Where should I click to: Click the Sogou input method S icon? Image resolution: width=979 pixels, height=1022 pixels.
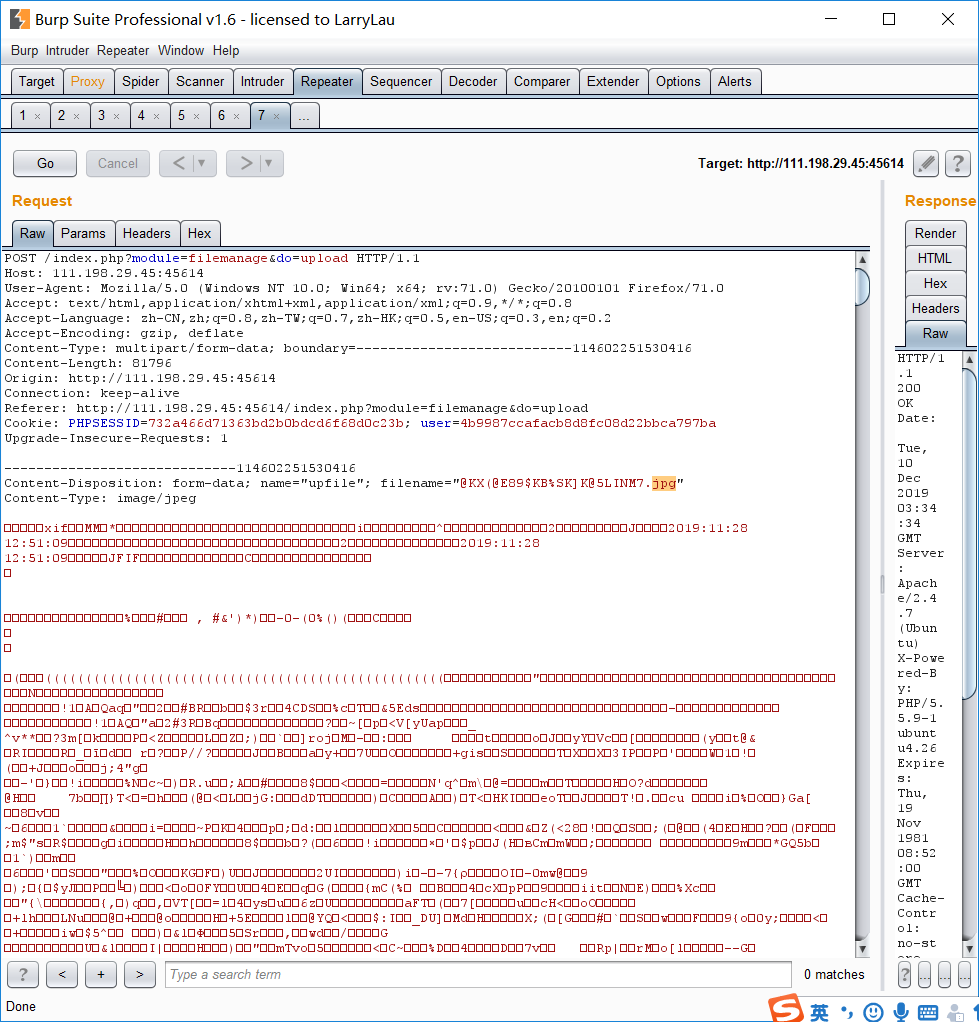point(786,1008)
